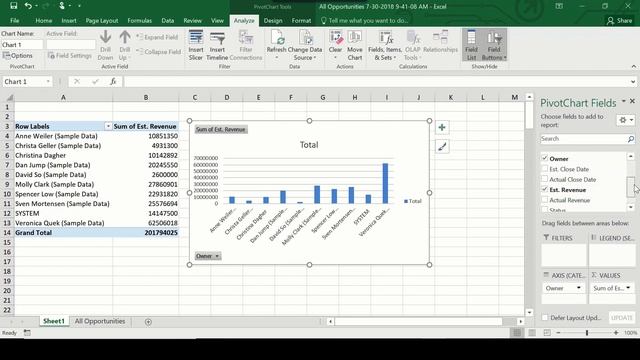The width and height of the screenshot is (640, 360).
Task: Switch to All Opportunities sheet
Action: [100, 321]
